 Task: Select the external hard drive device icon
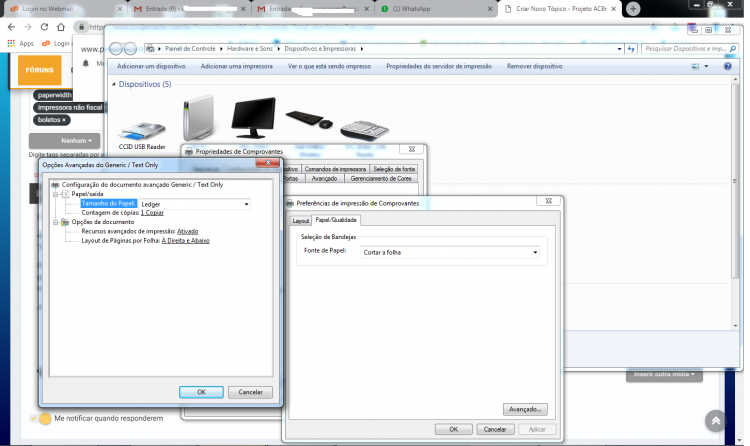pos(199,118)
